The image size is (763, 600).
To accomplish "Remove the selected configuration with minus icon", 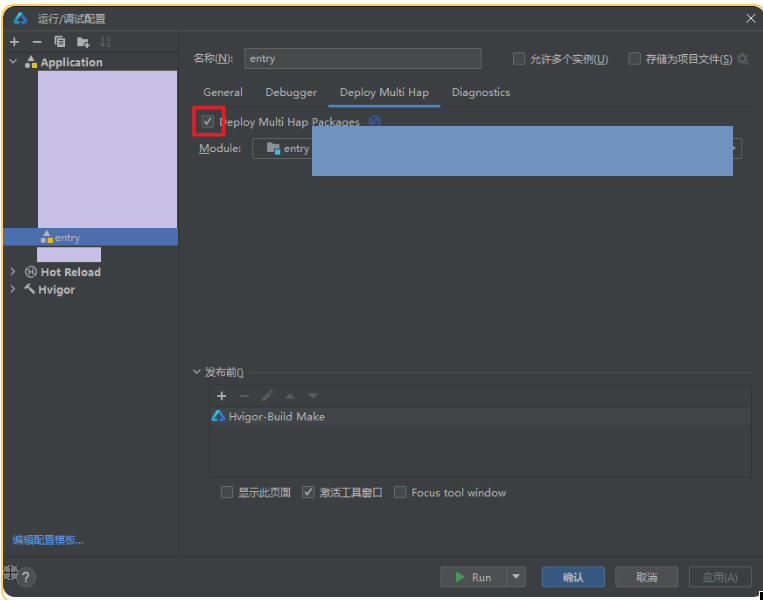I will click(37, 42).
